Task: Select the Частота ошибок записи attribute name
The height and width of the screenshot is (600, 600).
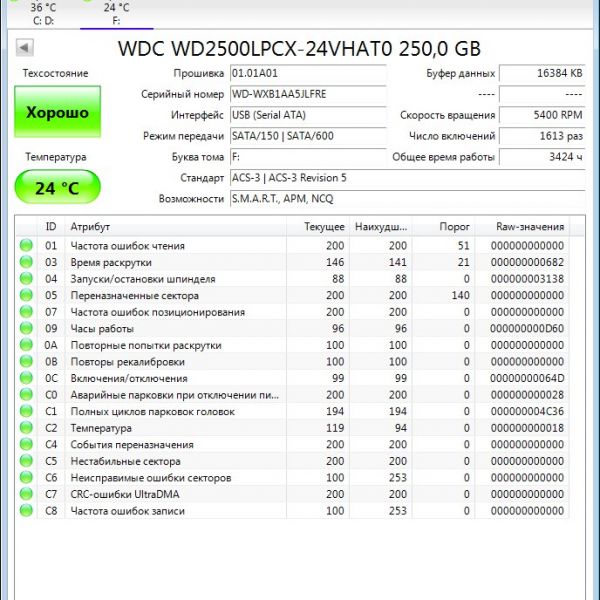Action: click(127, 511)
